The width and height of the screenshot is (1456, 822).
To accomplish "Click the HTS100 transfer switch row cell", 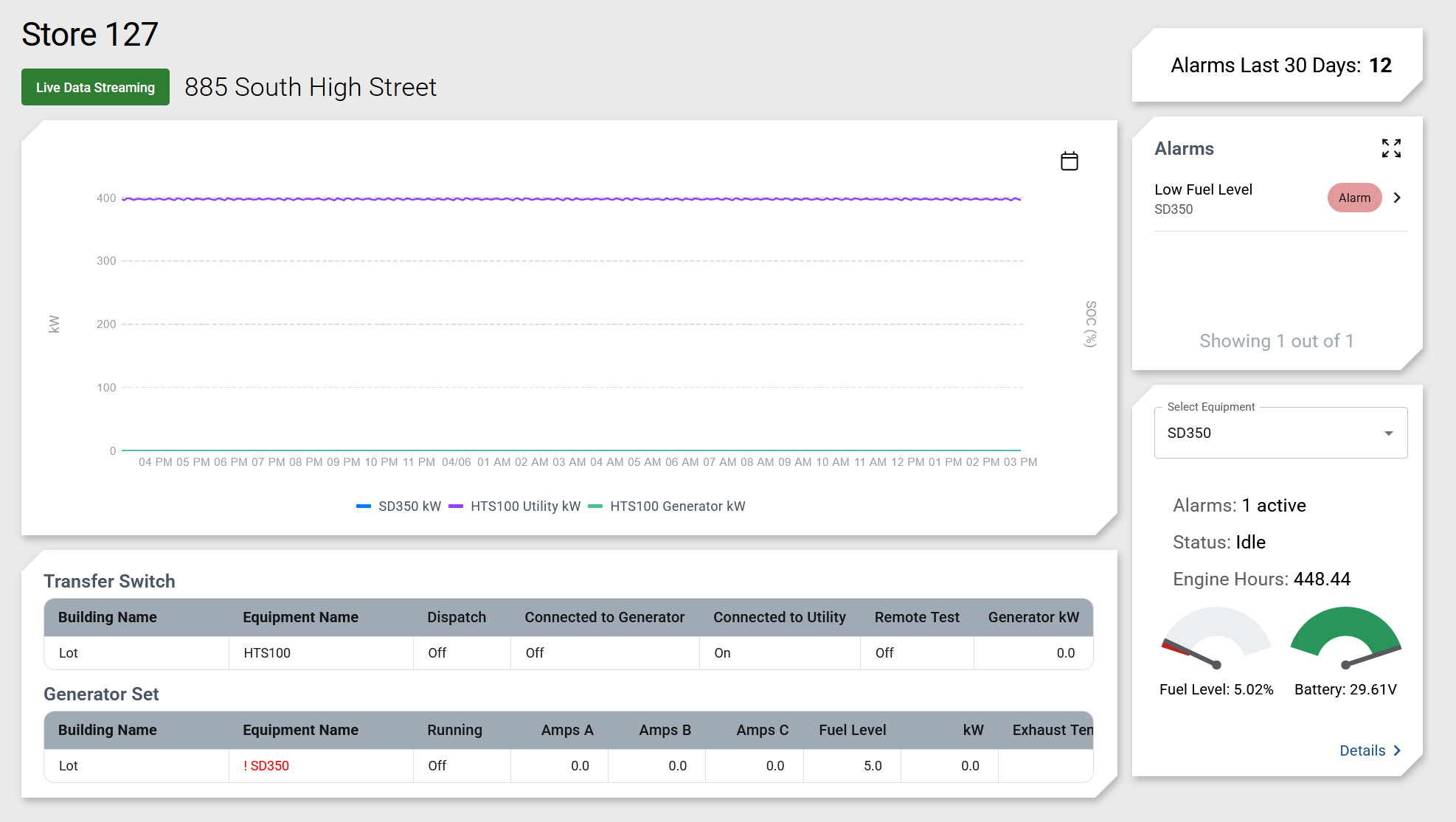I will (267, 653).
